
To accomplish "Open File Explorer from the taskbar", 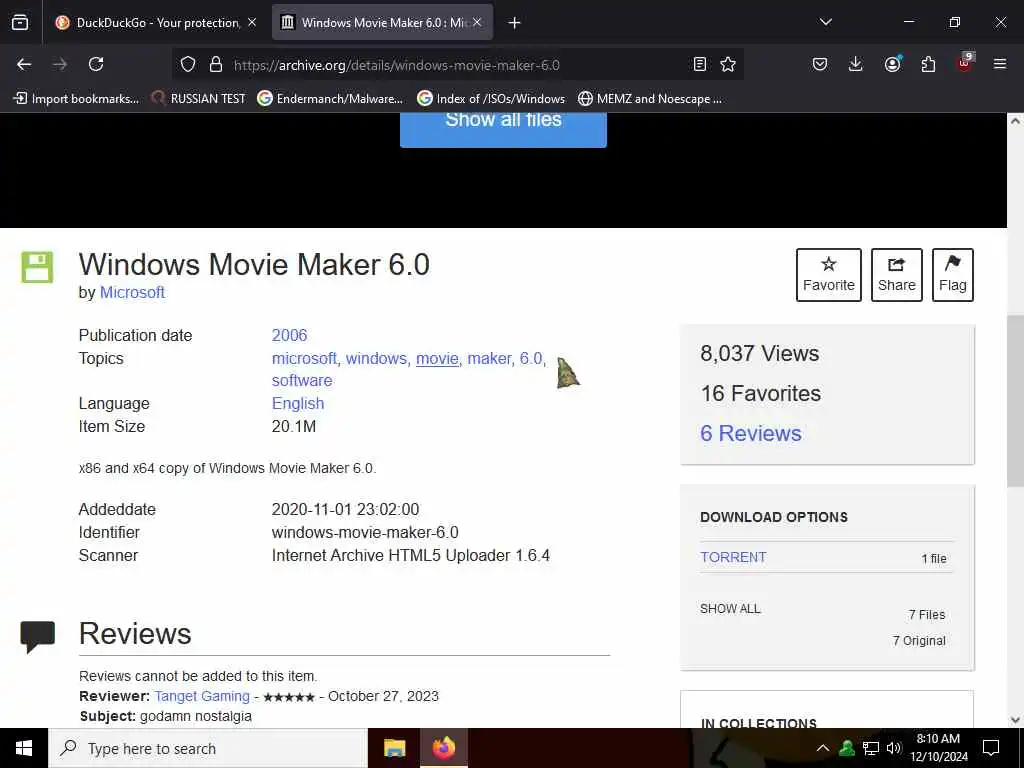I will pyautogui.click(x=394, y=748).
